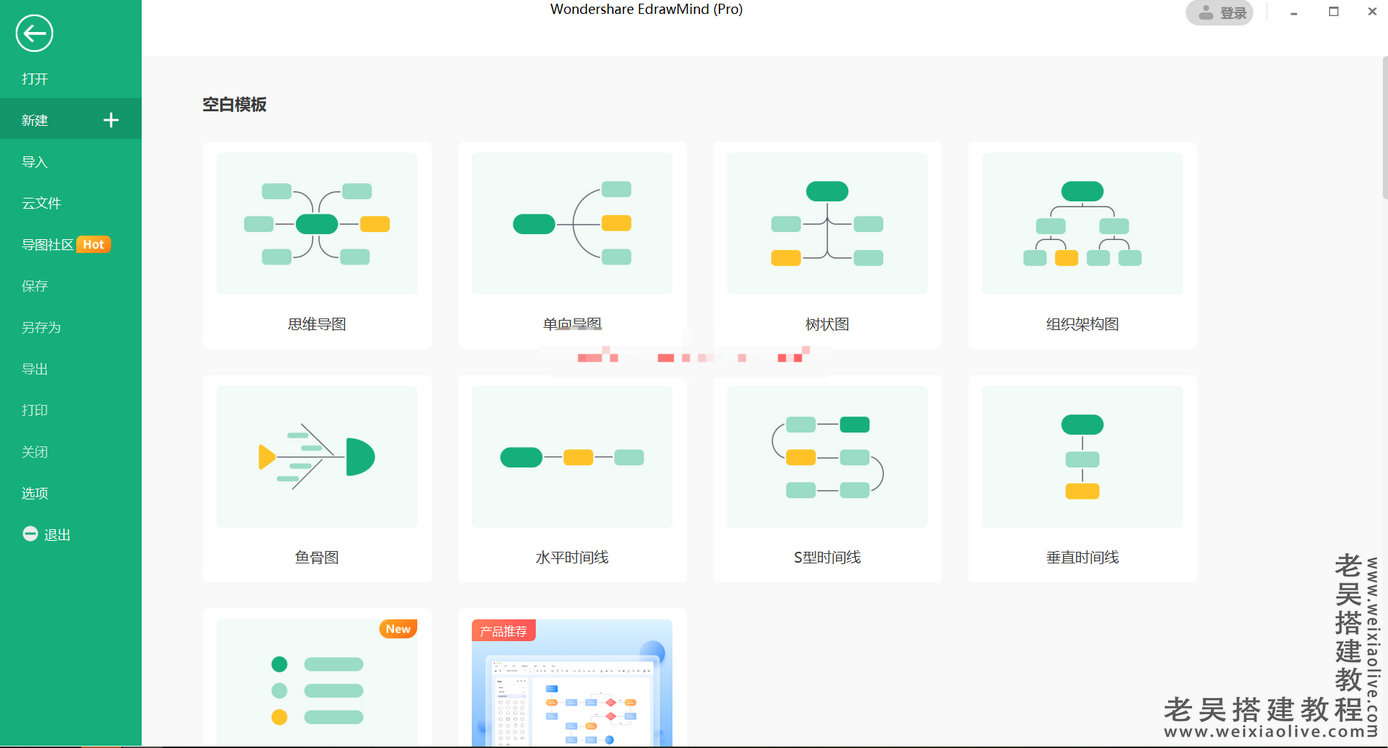Open the 打开 menu item
The image size is (1388, 748).
(70, 79)
